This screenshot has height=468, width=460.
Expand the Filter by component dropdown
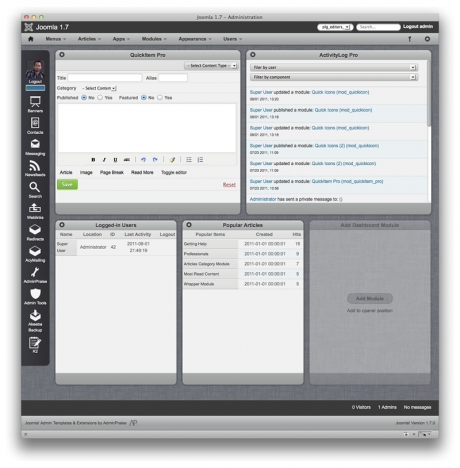tap(334, 77)
